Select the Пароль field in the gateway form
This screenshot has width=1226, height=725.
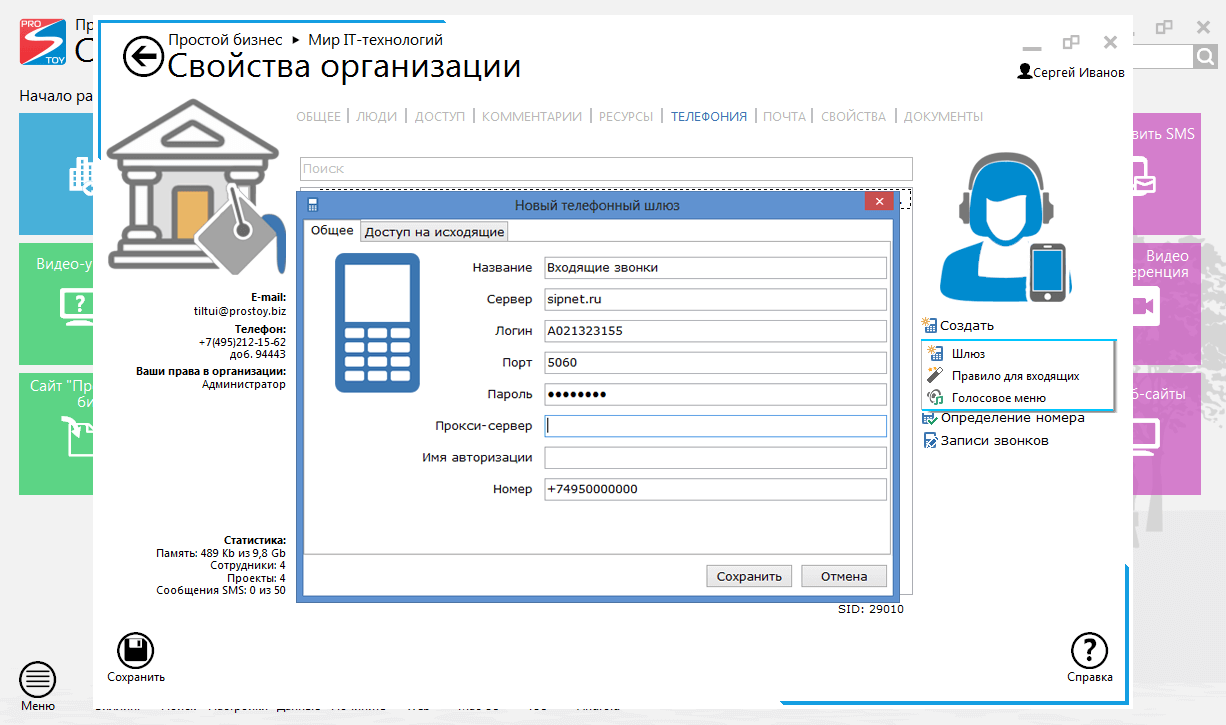tap(713, 393)
